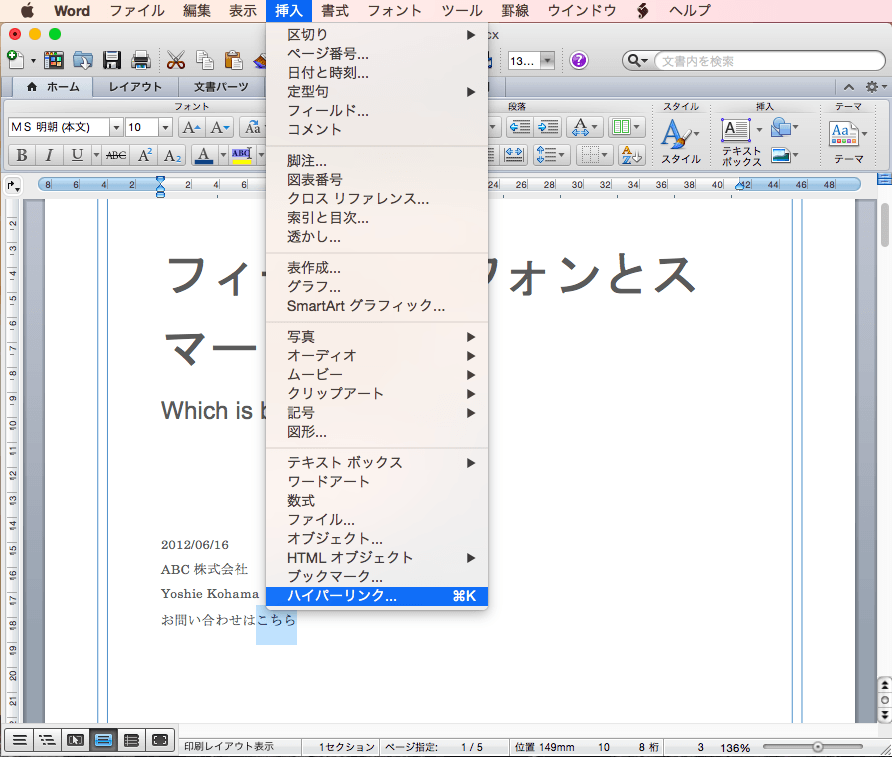This screenshot has height=757, width=892.
Task: Adjust the zoom slider knob
Action: coord(817,747)
